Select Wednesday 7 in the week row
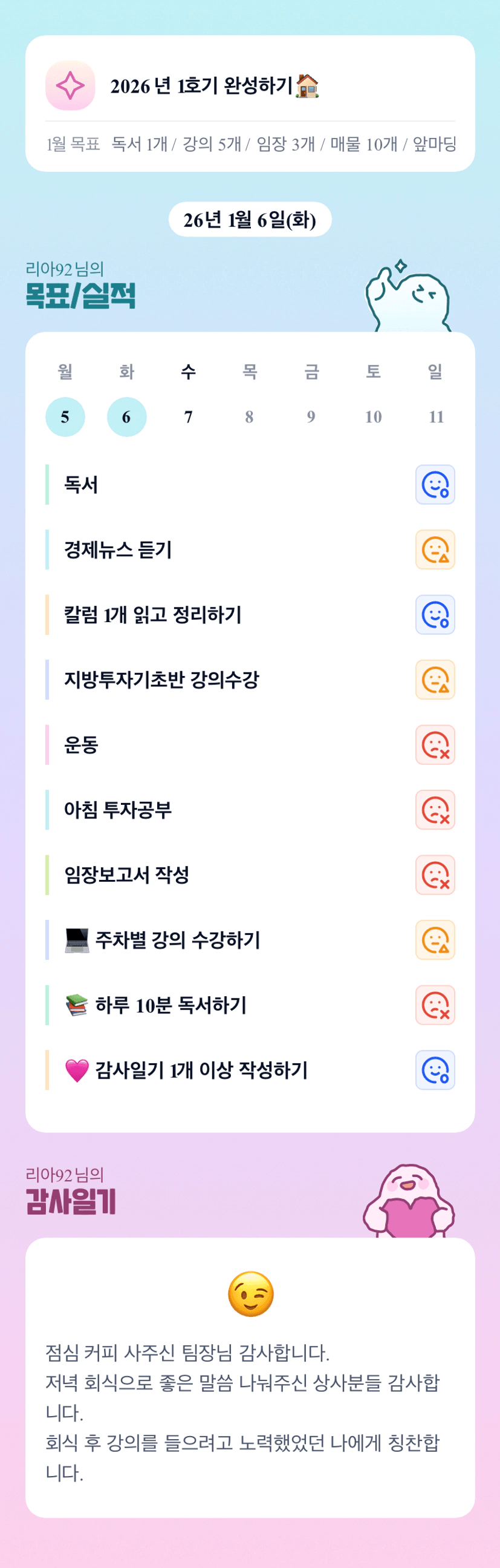 pyautogui.click(x=188, y=417)
